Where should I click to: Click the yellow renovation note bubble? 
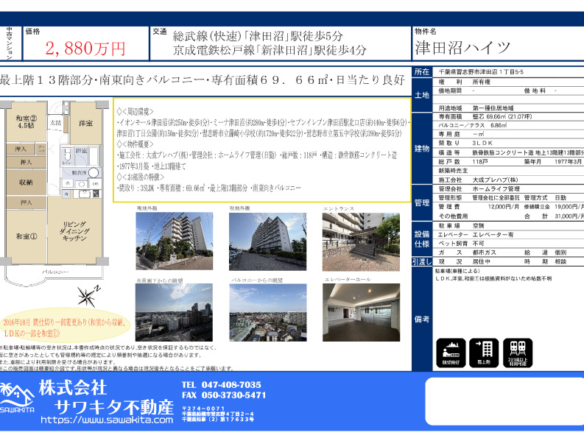point(66,325)
